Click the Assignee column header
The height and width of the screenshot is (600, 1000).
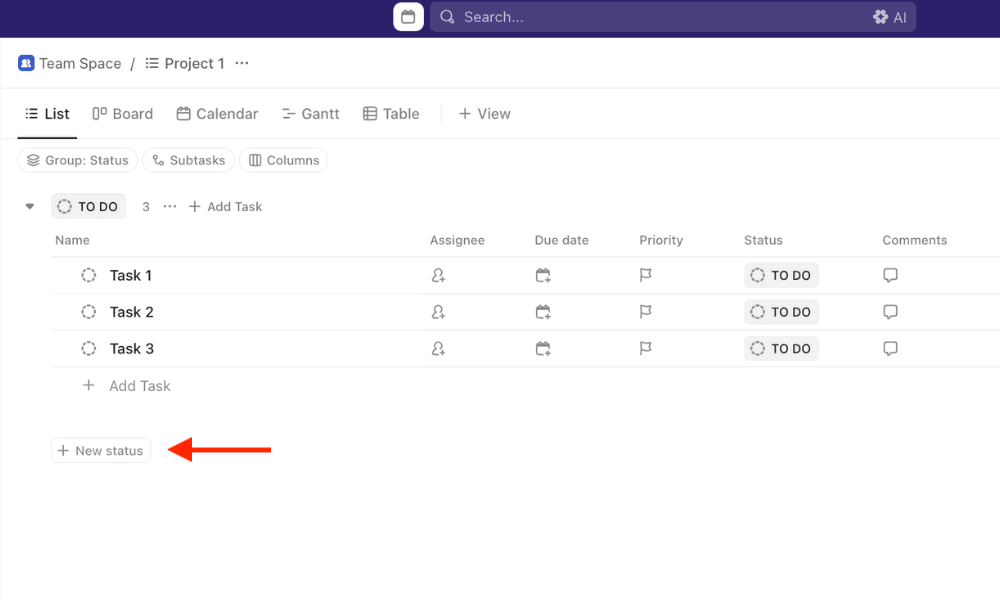[457, 240]
